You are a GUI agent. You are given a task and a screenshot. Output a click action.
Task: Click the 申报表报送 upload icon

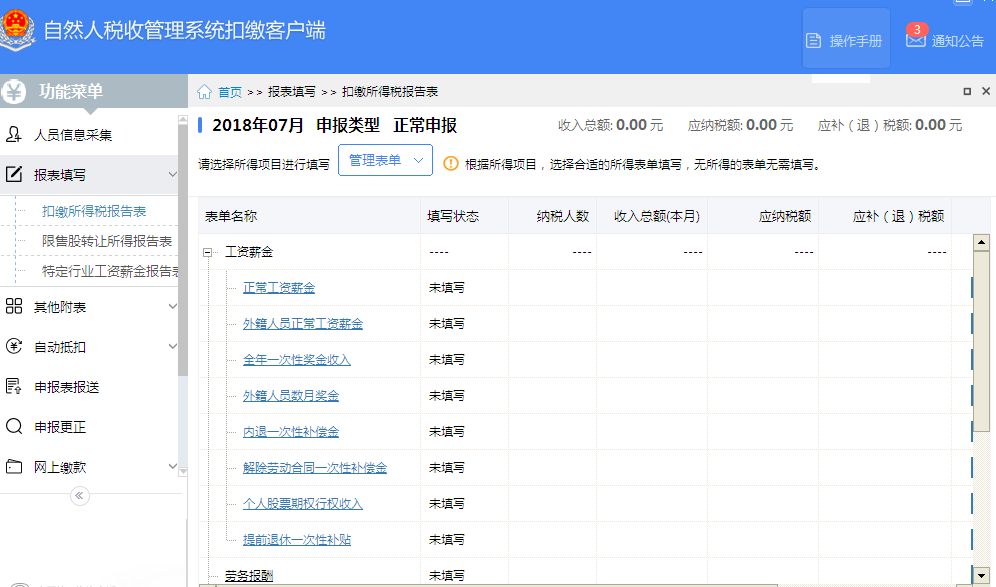pos(14,387)
